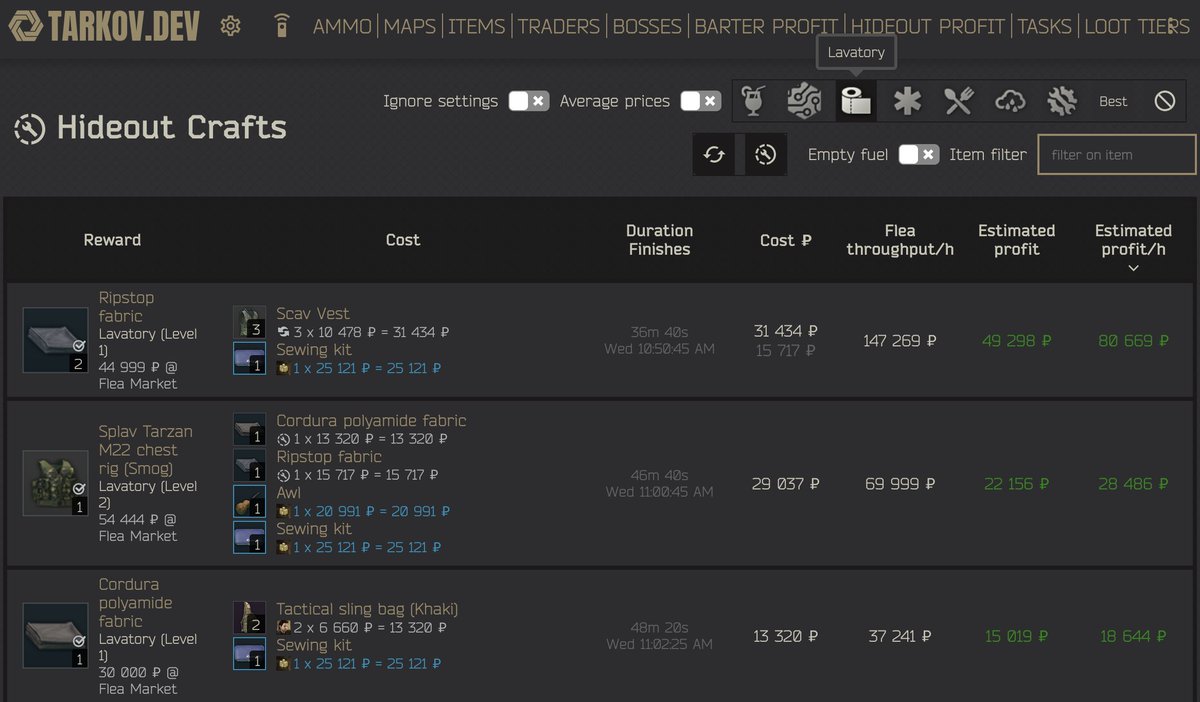Viewport: 1200px width, 702px height.
Task: Follow the Sewing kit link
Action: (x=313, y=350)
